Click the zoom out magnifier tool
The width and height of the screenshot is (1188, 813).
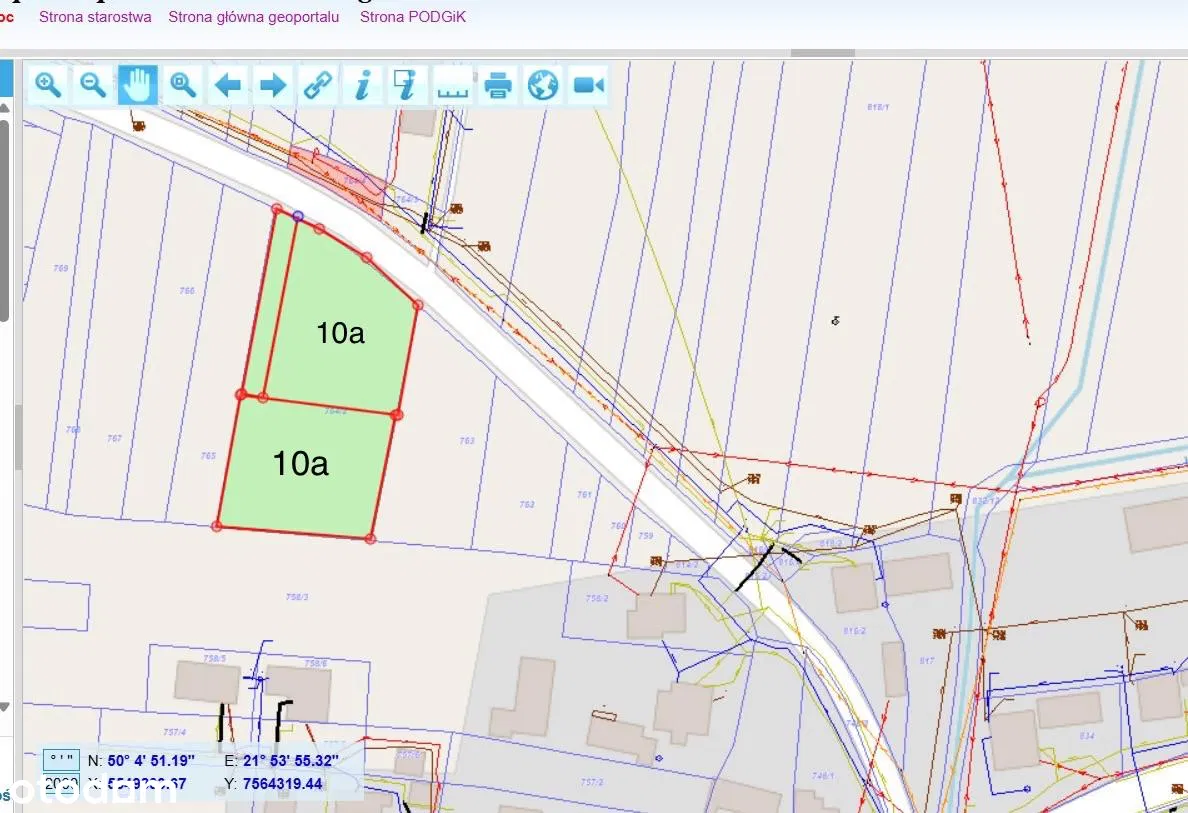point(93,85)
